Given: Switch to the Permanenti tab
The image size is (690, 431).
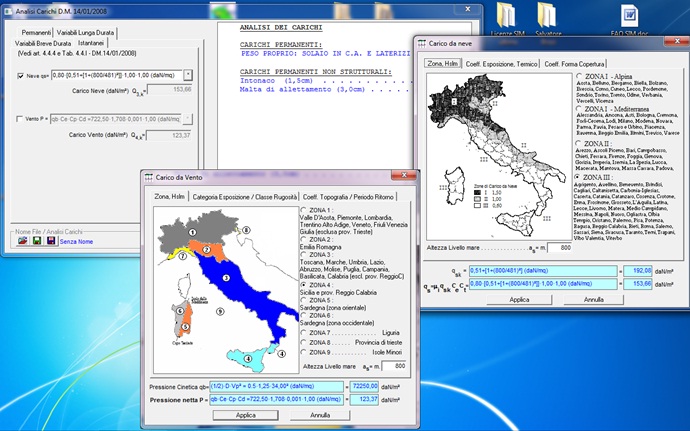Looking at the screenshot, I should click(36, 33).
